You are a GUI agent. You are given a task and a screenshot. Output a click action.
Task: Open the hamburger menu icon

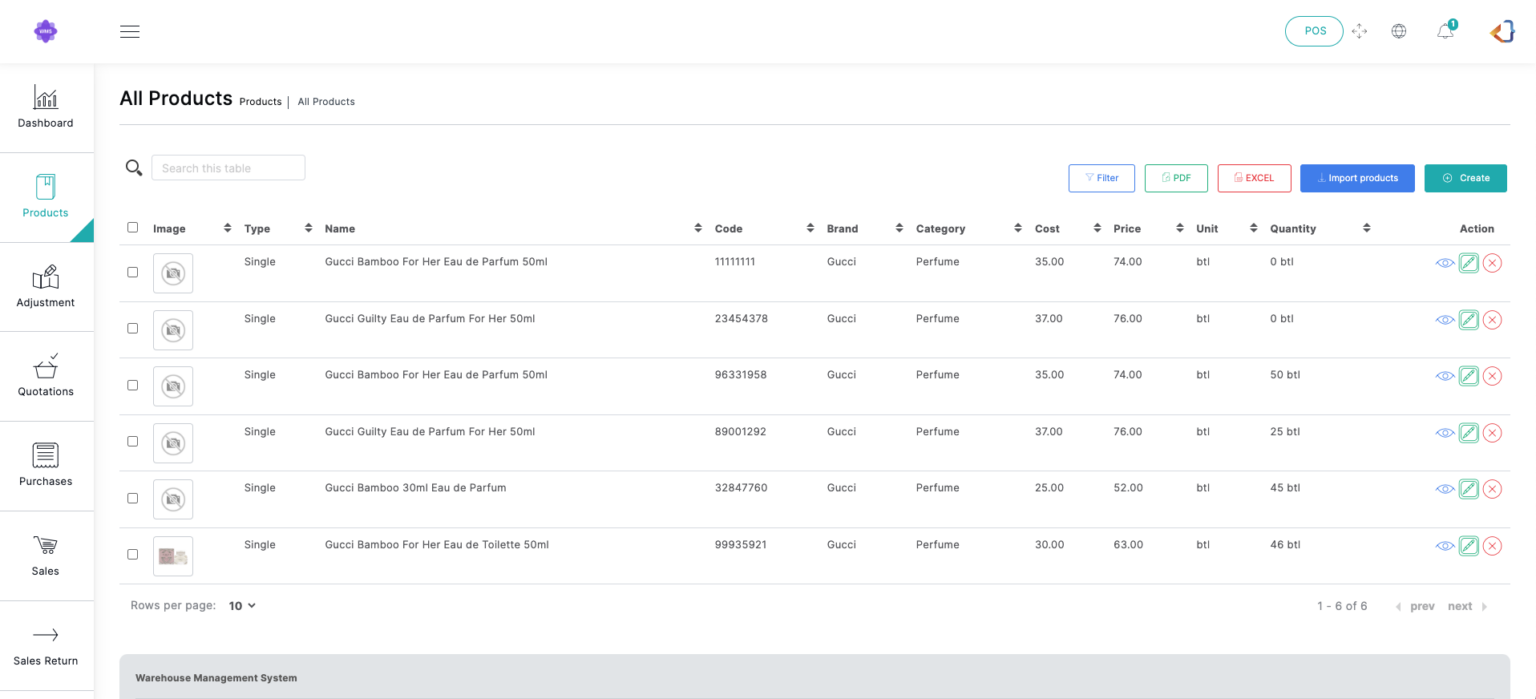pyautogui.click(x=129, y=31)
